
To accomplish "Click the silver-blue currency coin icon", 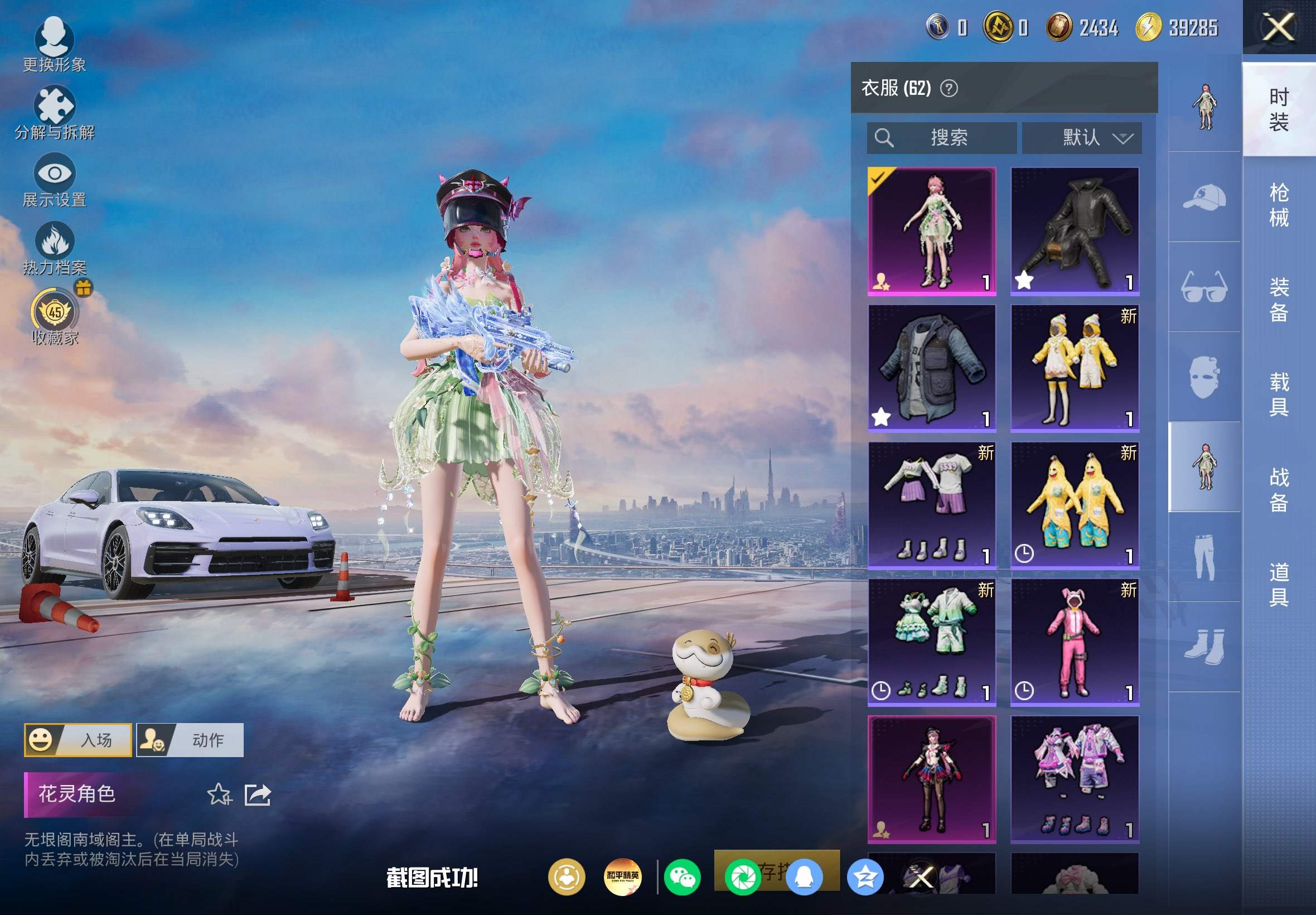I will 937,27.
